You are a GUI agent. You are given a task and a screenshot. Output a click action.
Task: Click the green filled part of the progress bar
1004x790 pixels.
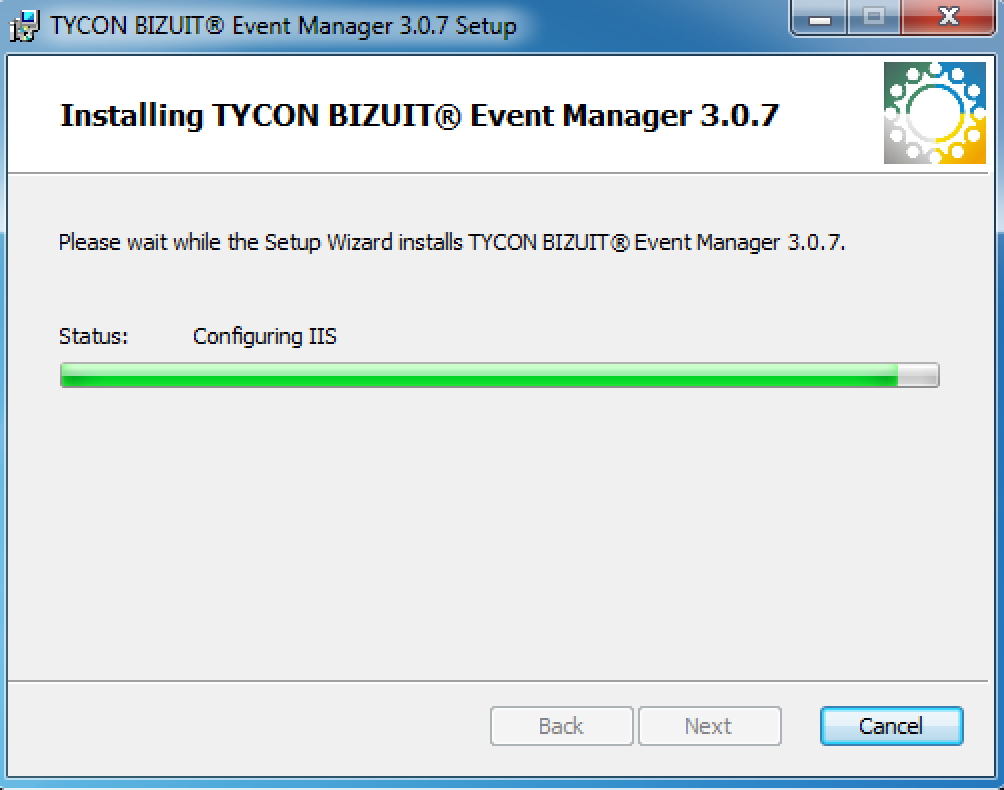coord(479,375)
